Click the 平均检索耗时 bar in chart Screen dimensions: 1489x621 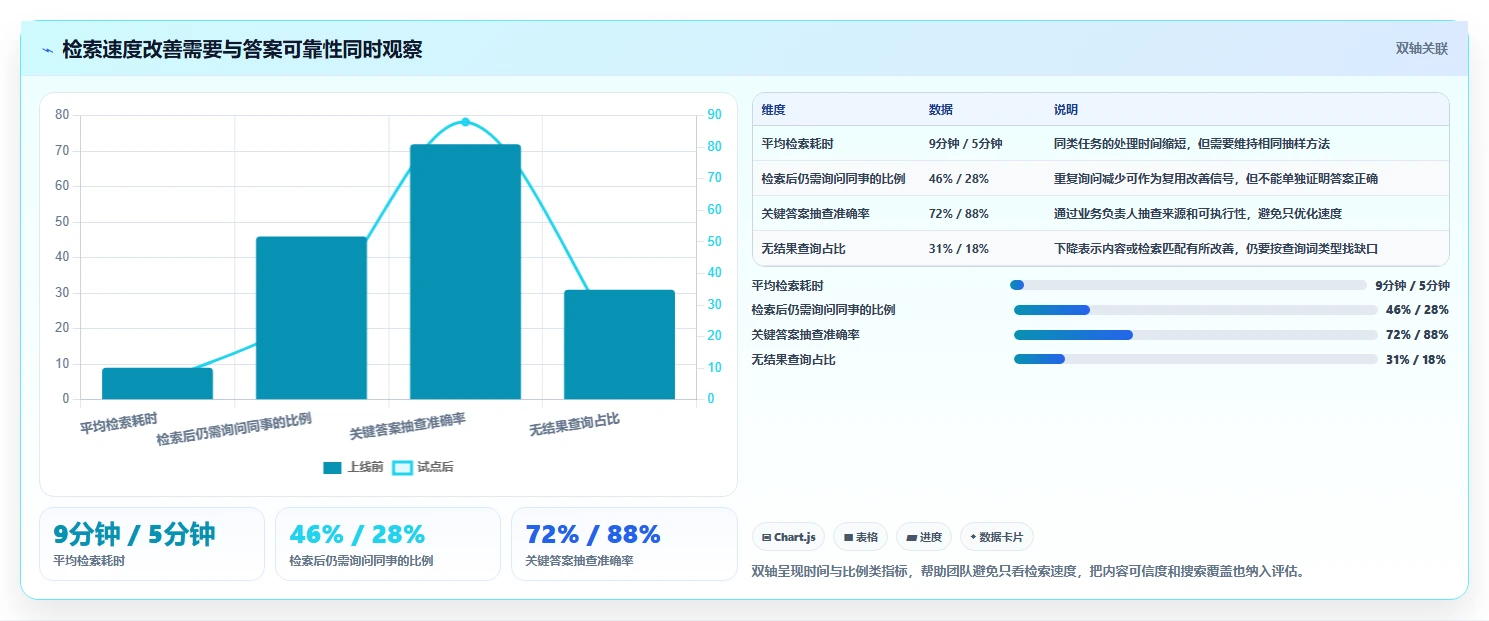(x=157, y=384)
